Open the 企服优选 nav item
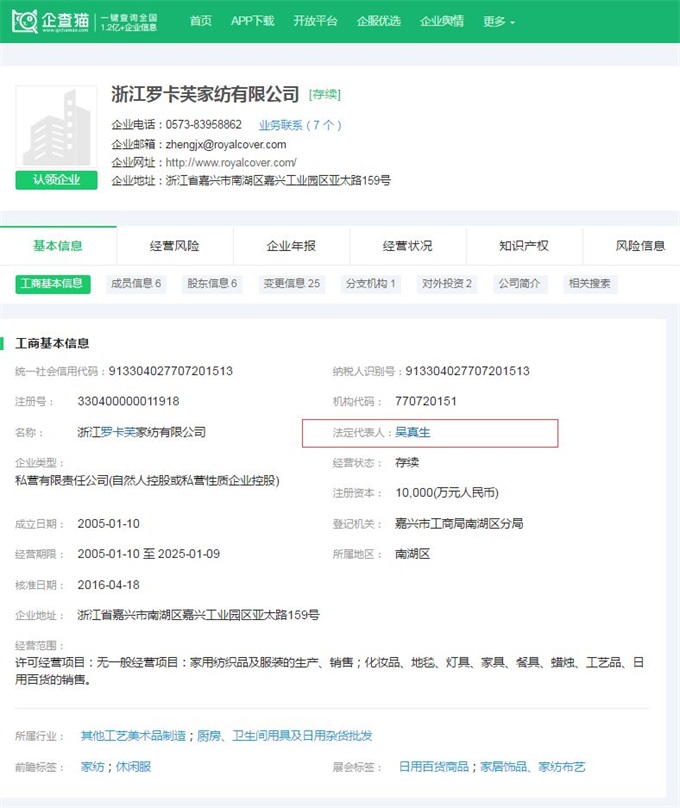The height and width of the screenshot is (808, 680). click(x=379, y=21)
